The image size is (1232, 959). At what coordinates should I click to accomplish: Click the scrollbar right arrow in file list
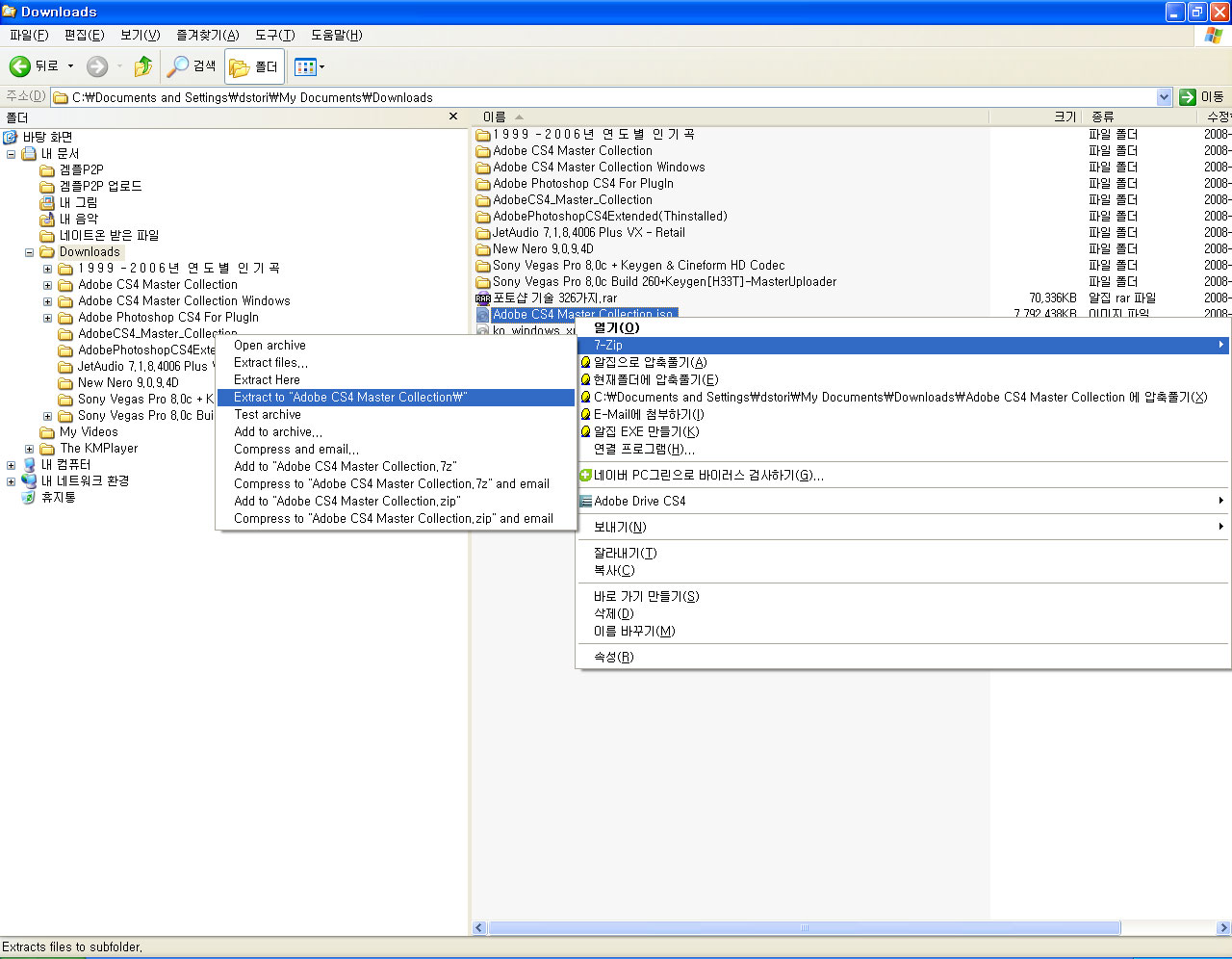tap(1223, 928)
